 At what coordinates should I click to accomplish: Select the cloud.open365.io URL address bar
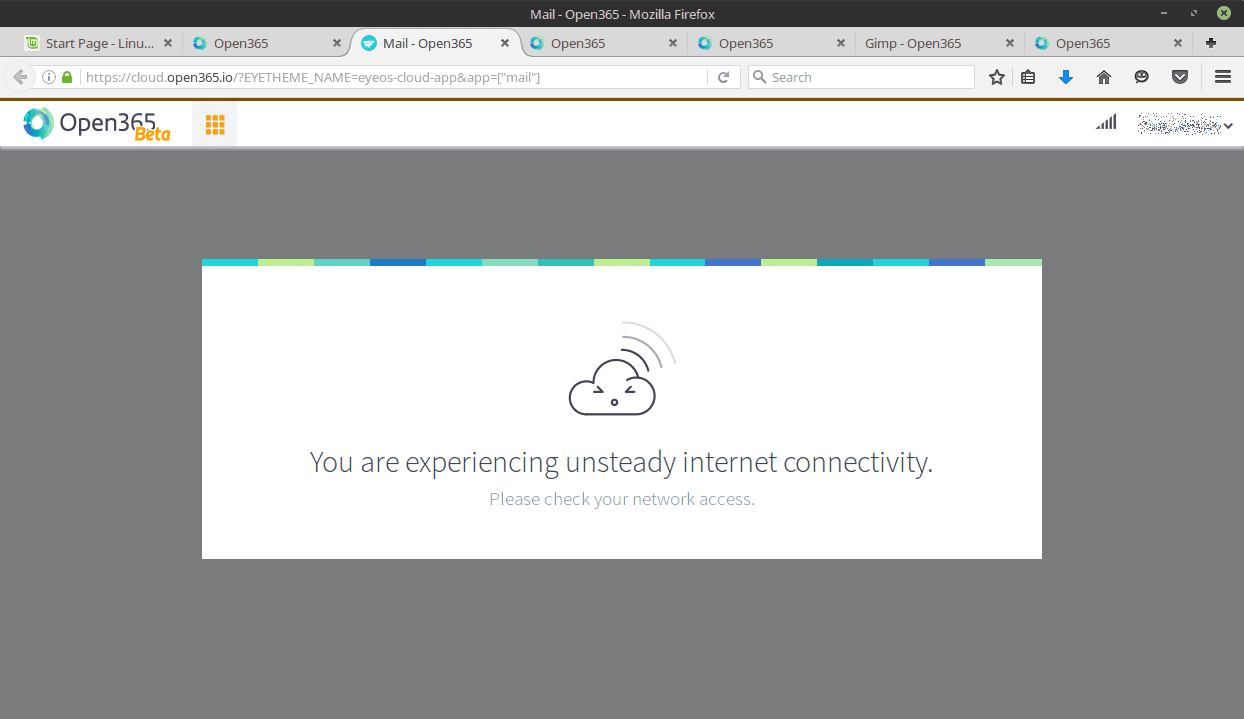395,77
